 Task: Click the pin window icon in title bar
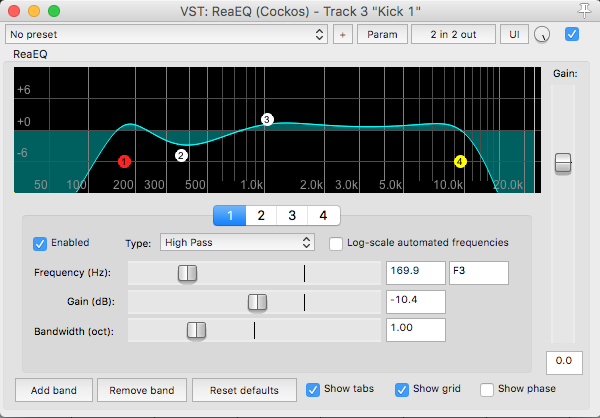pos(584,11)
